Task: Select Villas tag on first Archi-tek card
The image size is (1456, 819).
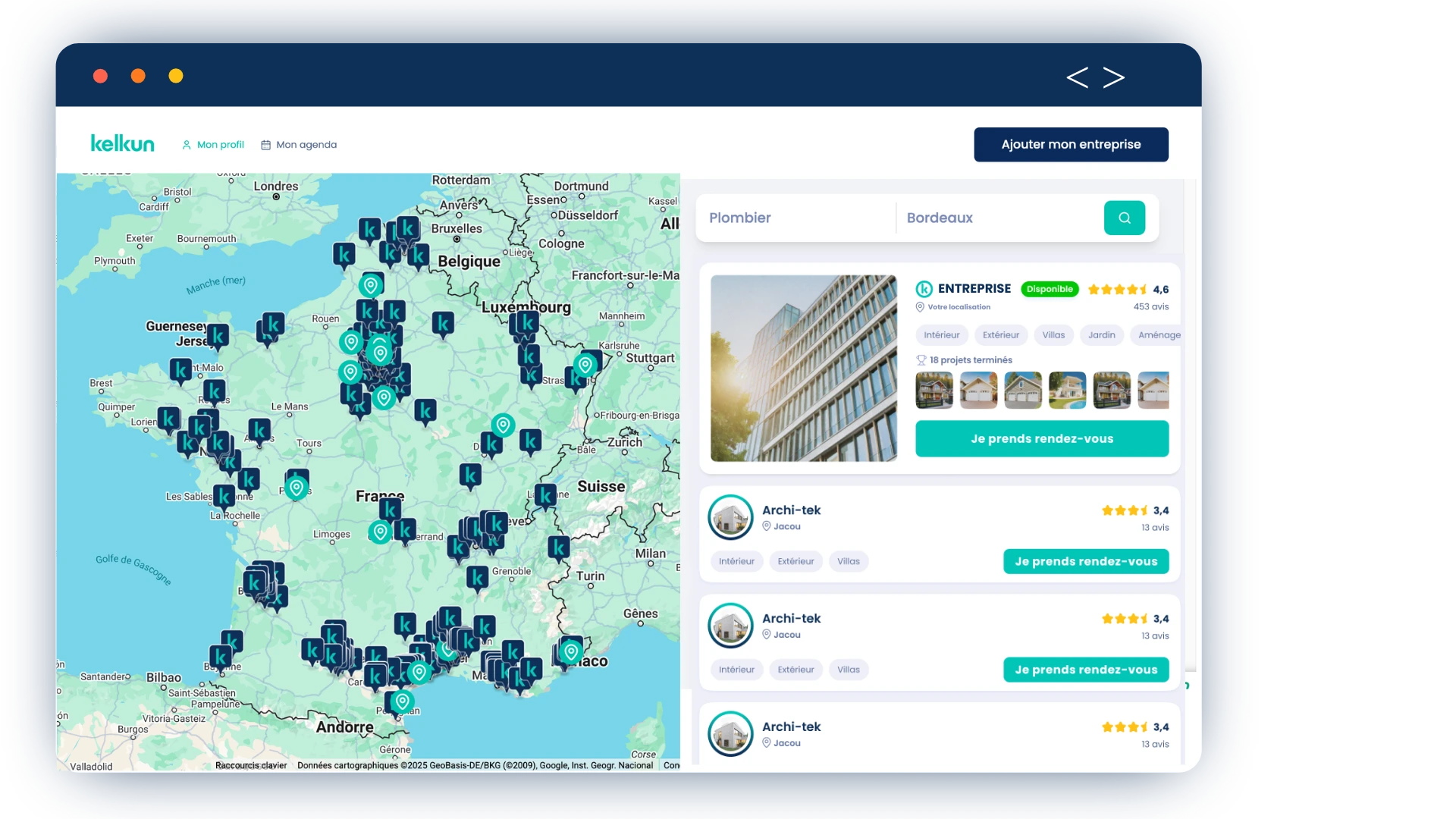Action: (848, 561)
